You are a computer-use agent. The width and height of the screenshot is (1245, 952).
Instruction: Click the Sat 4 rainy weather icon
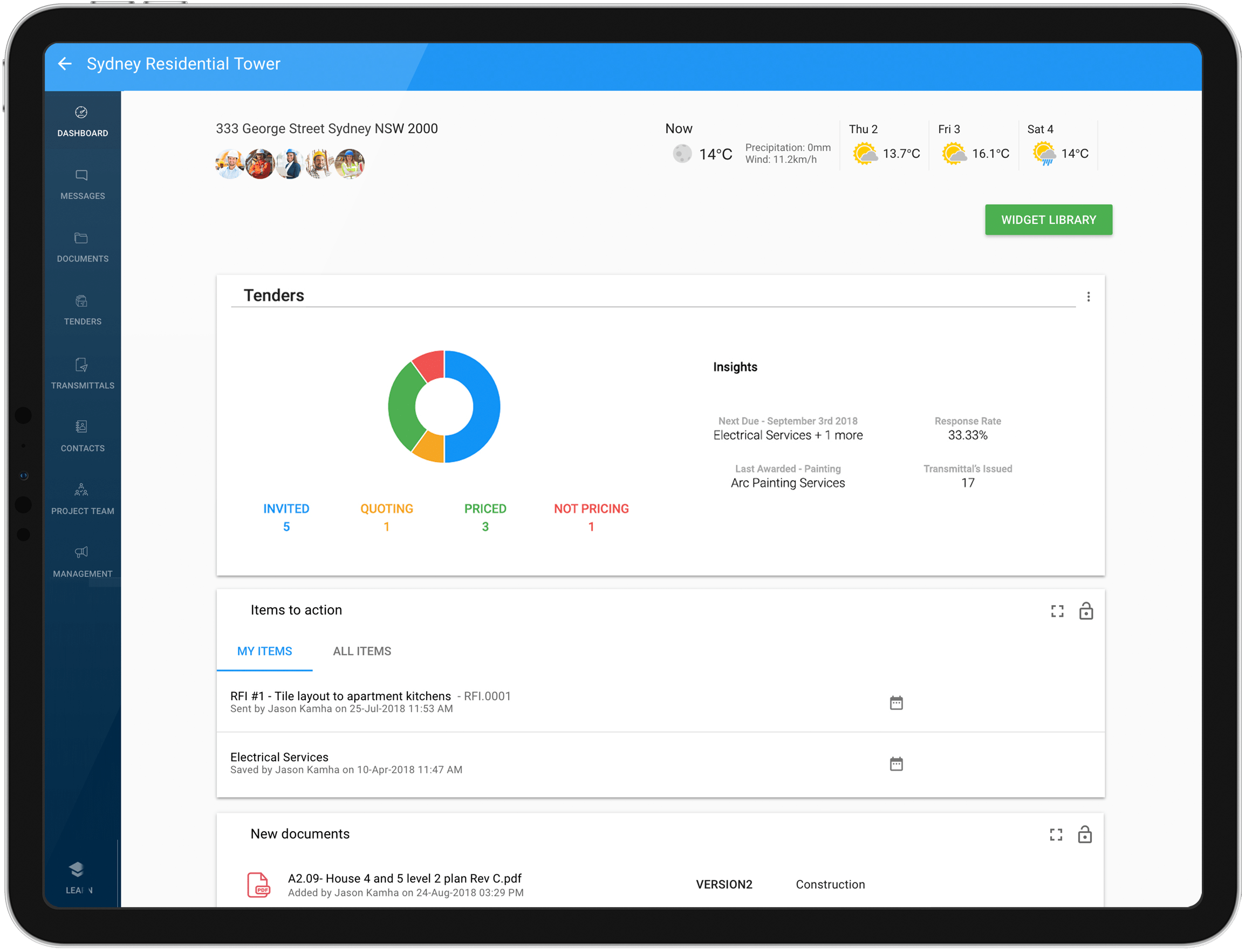[1044, 154]
